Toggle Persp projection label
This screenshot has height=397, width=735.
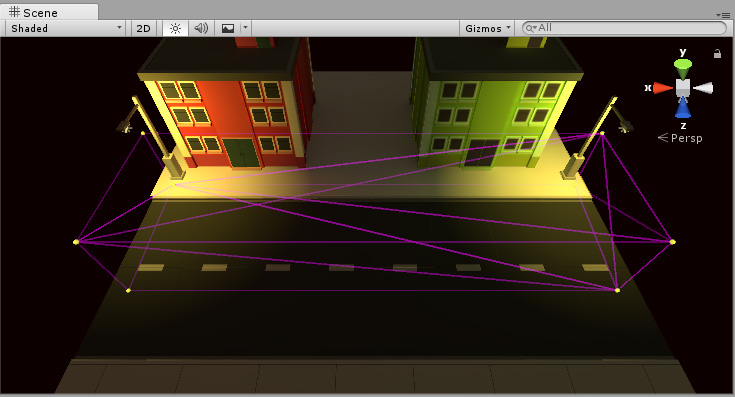pos(681,138)
